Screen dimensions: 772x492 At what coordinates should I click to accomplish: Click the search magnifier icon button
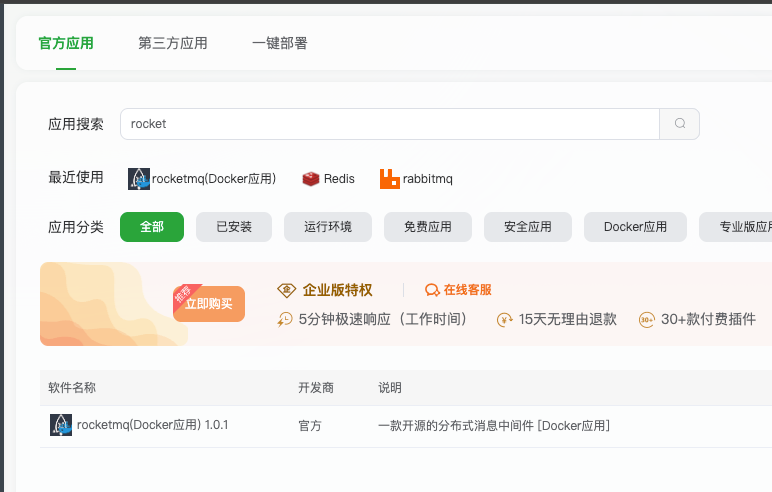point(680,124)
